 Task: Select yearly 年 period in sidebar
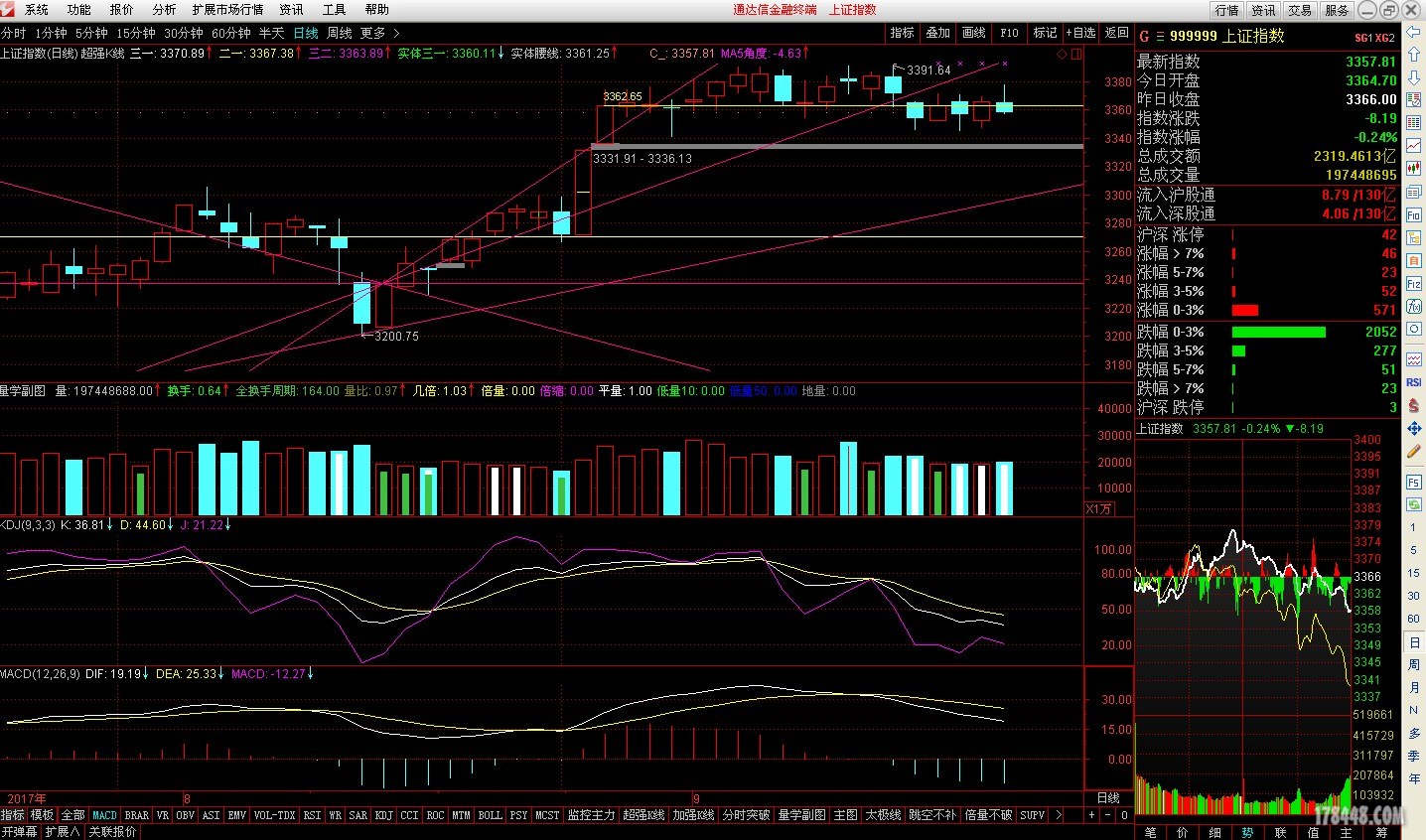(x=1414, y=778)
